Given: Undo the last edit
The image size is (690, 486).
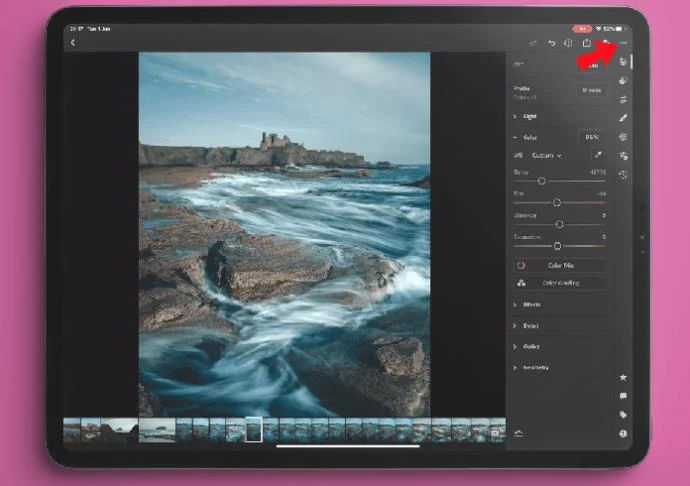Looking at the screenshot, I should click(x=551, y=43).
